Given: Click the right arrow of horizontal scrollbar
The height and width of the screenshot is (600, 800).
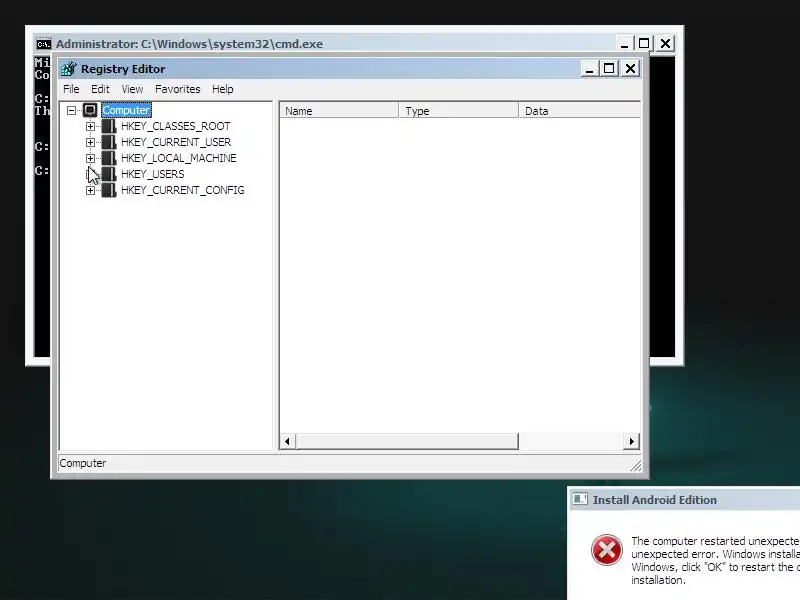Looking at the screenshot, I should pyautogui.click(x=632, y=441).
